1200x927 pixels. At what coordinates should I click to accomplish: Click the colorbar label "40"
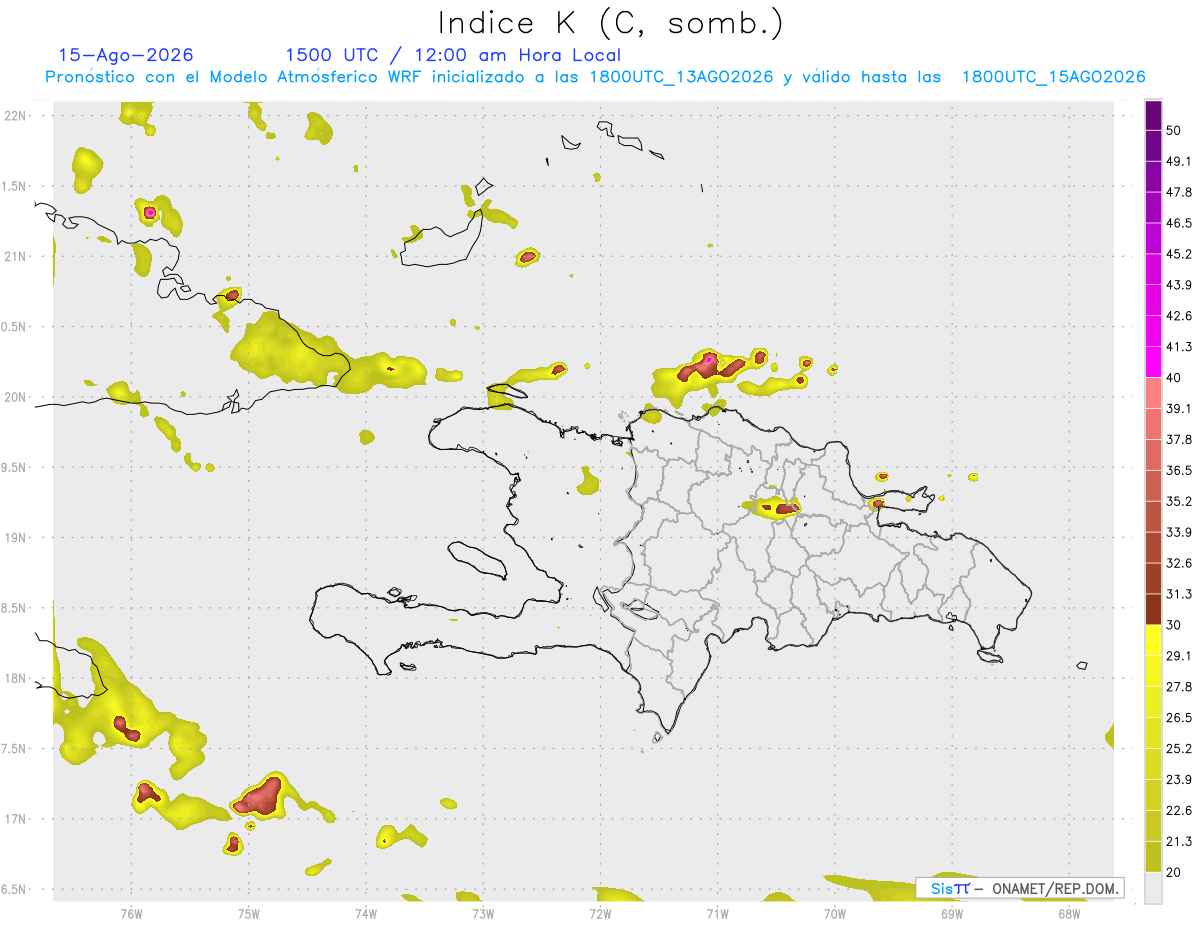pos(1173,378)
